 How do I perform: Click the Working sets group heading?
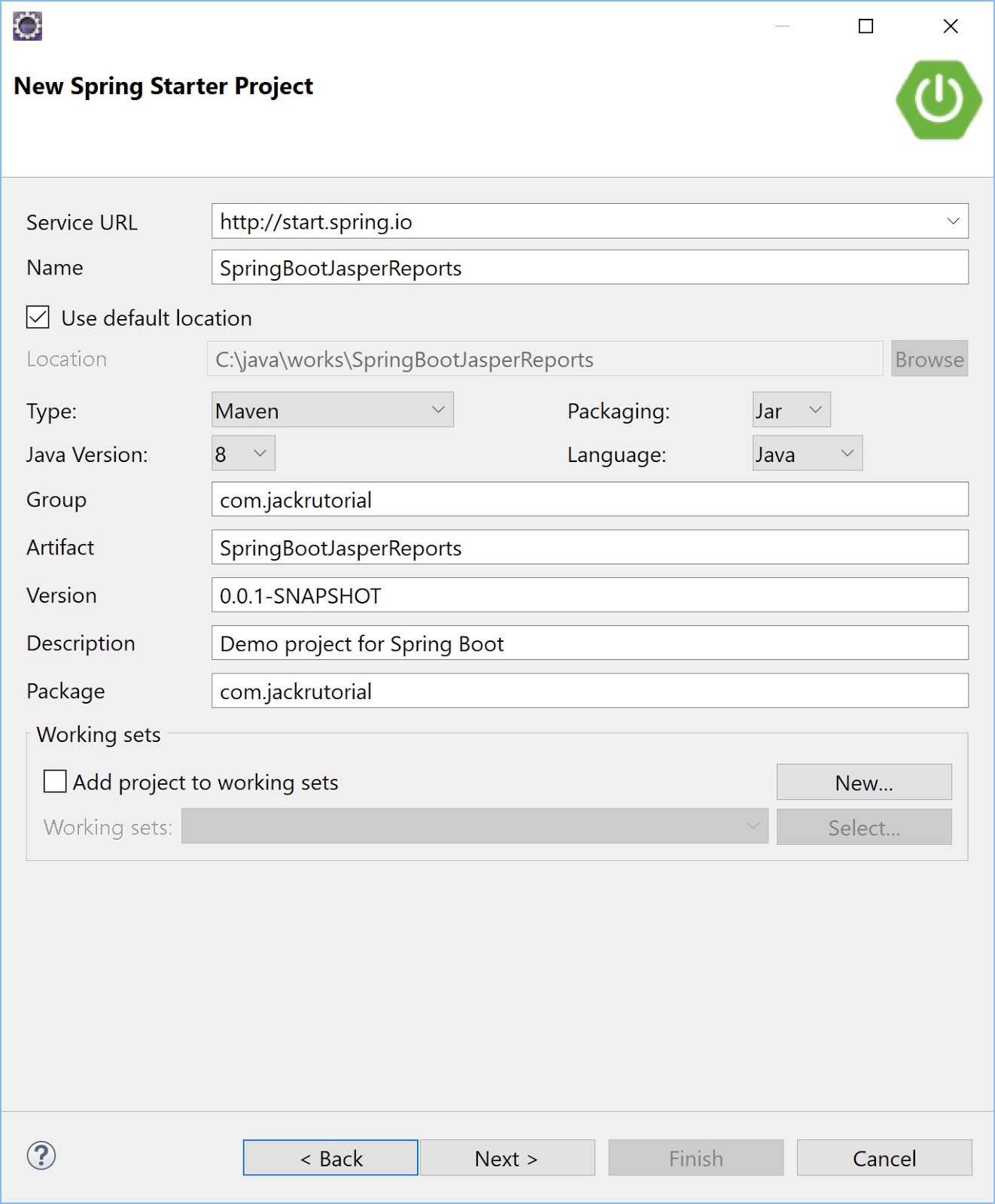99,734
